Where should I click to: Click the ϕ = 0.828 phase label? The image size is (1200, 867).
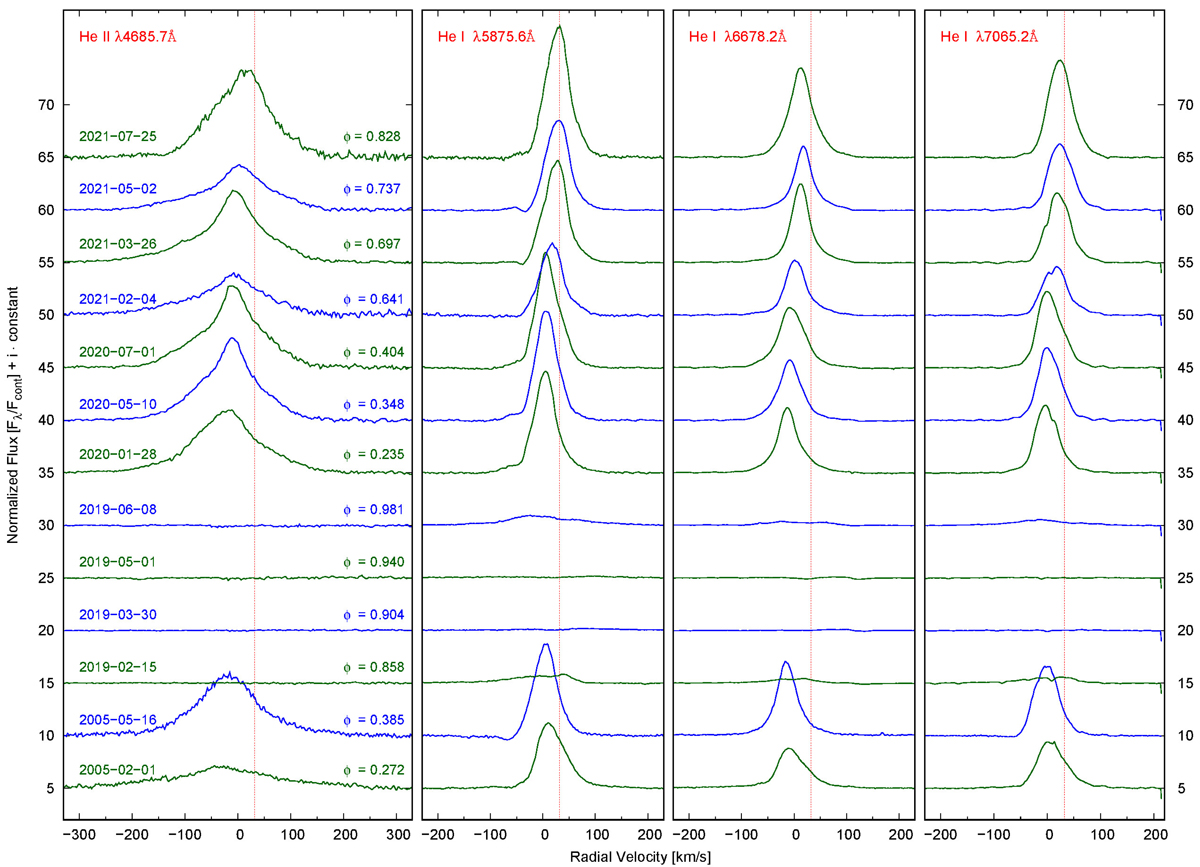(373, 136)
